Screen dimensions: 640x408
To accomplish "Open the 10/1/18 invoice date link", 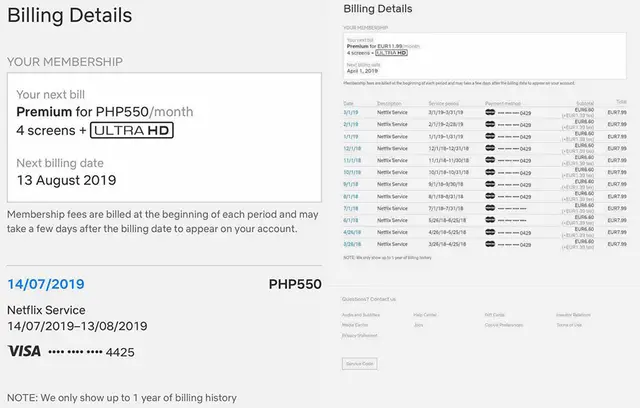I will (351, 172).
